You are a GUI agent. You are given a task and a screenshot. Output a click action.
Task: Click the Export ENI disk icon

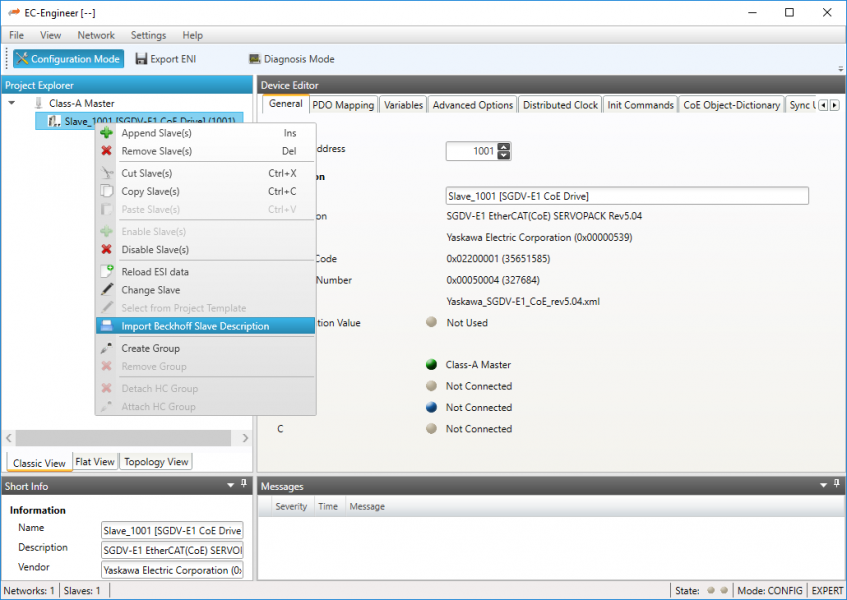(142, 59)
